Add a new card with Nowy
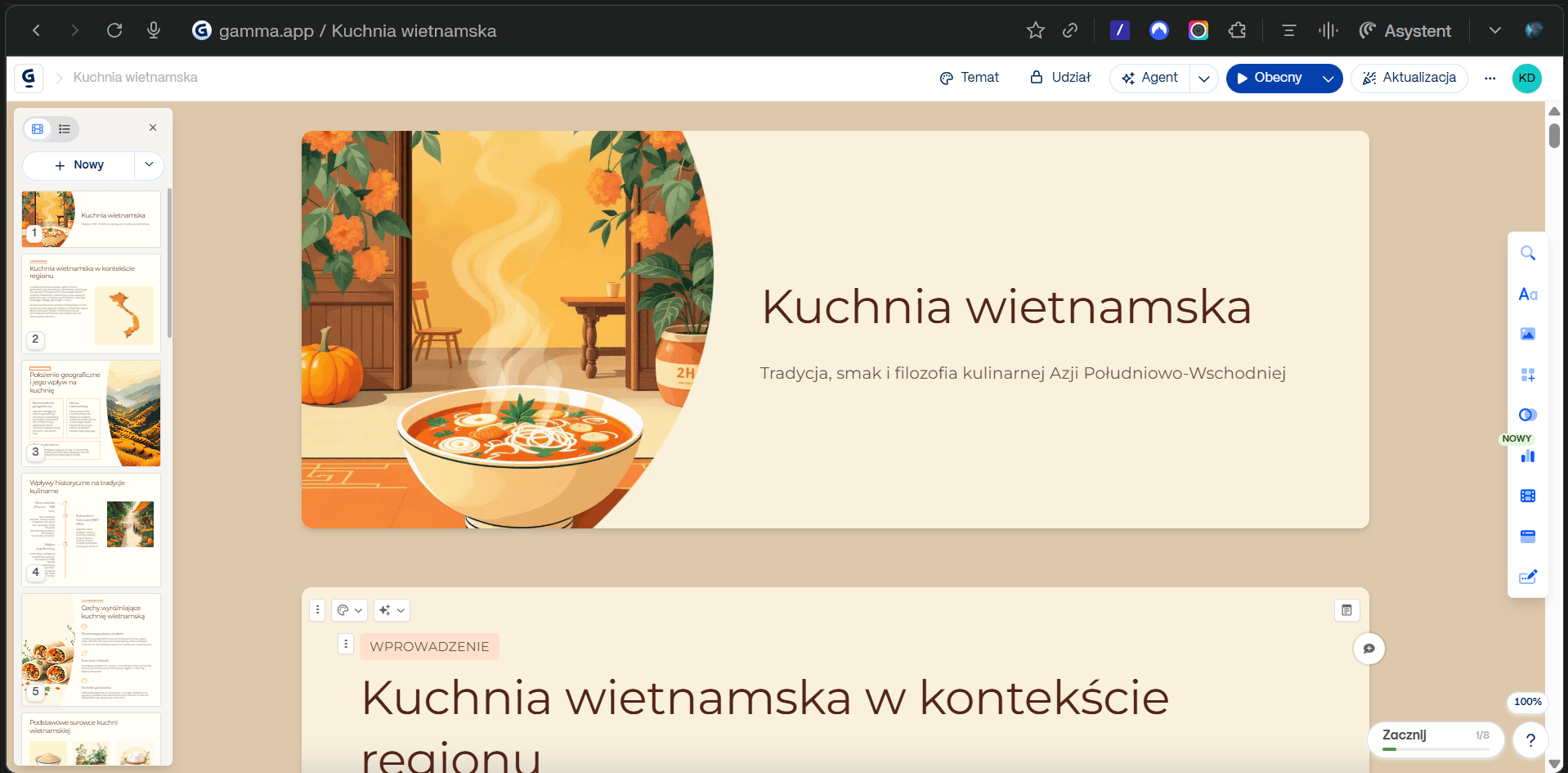Screen dimensions: 1568x773 tap(79, 165)
